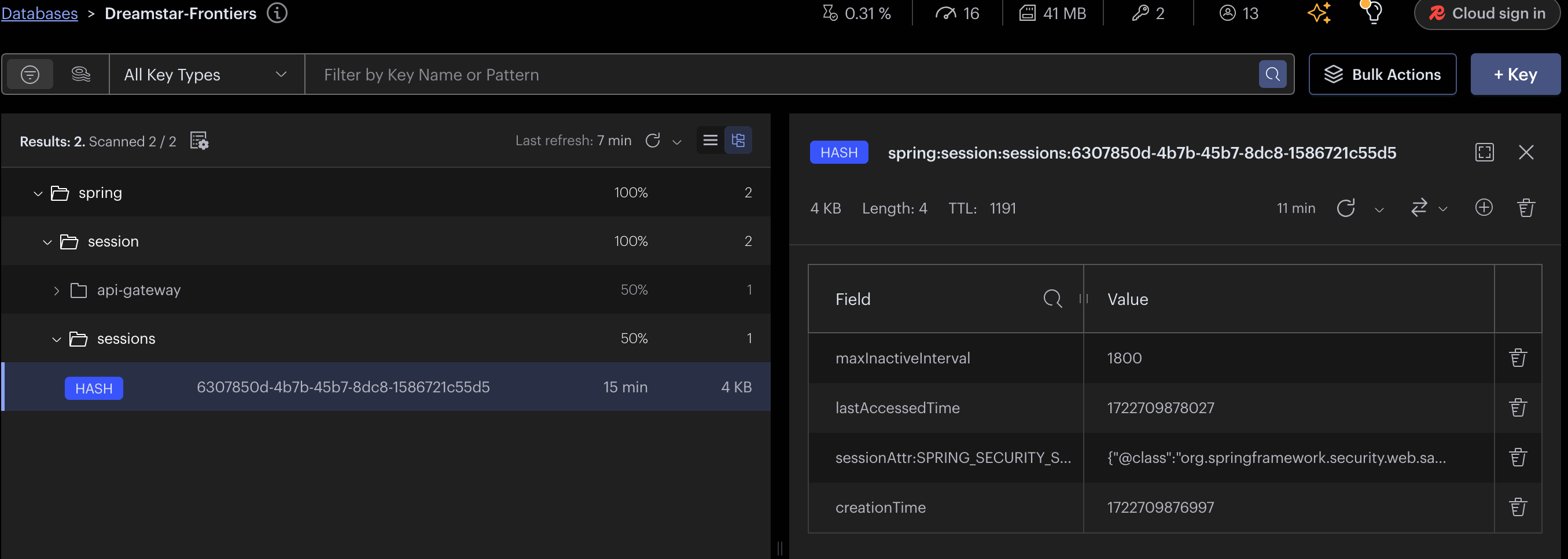Add a new field with the plus icon

coord(1484,208)
